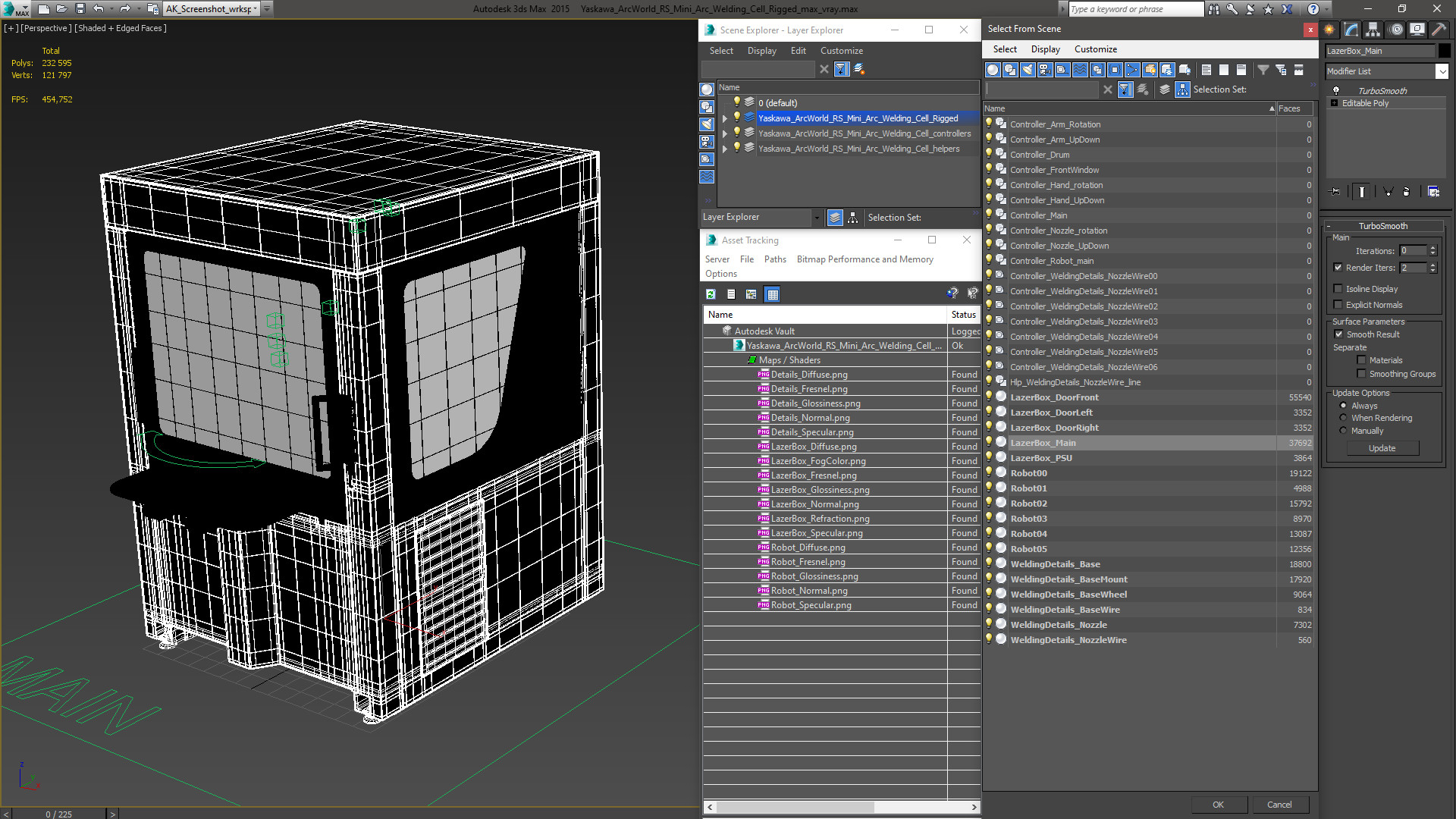
Task: Click Cancel in Select From Scene
Action: click(x=1279, y=805)
